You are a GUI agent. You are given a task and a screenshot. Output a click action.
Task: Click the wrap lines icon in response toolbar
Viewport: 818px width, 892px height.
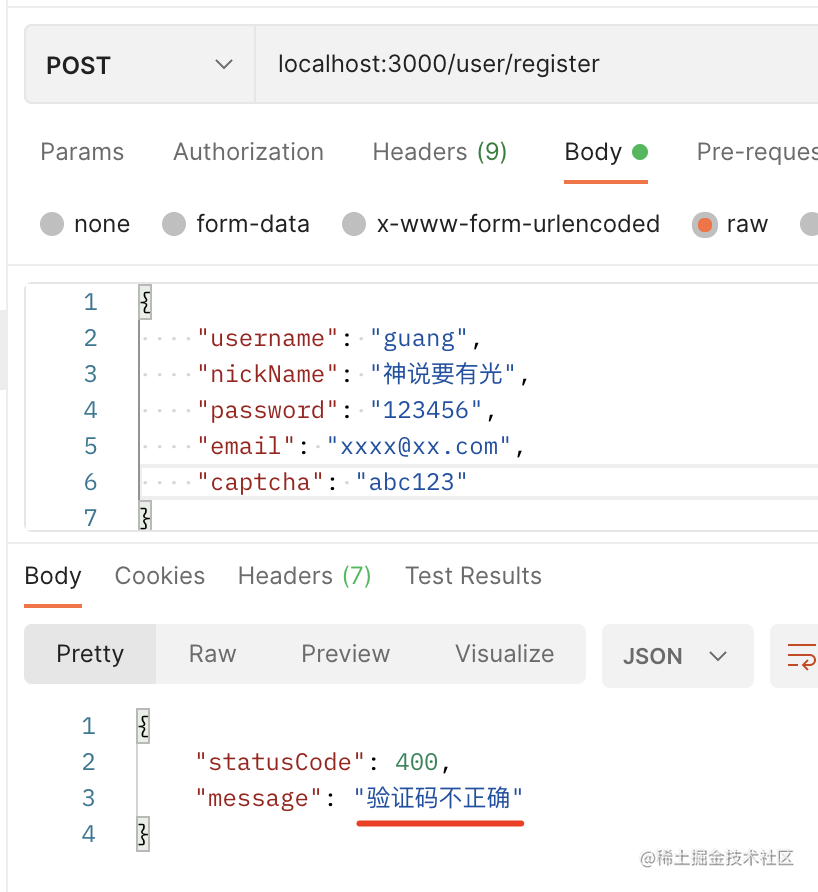[x=800, y=656]
